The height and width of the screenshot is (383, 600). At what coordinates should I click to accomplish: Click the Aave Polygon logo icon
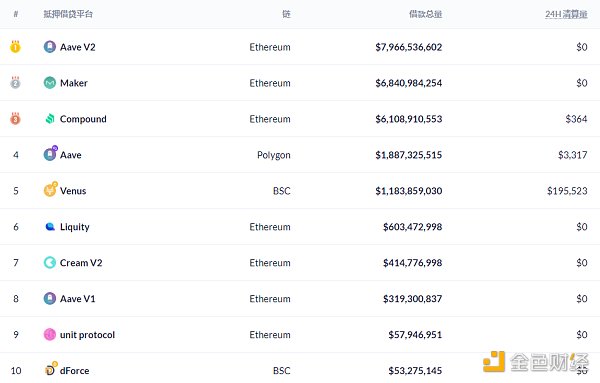(x=51, y=154)
